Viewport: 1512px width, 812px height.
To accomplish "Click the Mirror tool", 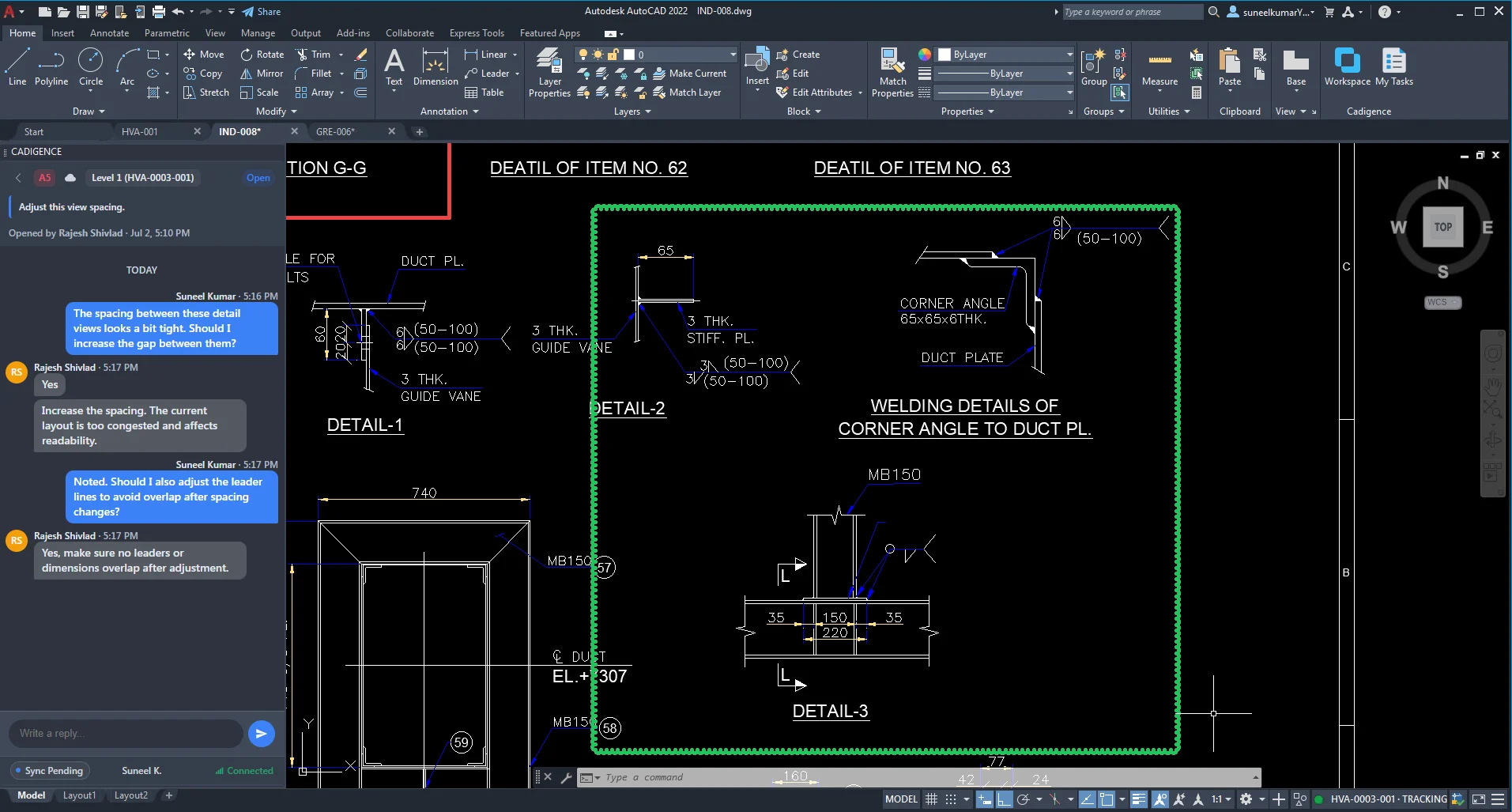I will 262,74.
